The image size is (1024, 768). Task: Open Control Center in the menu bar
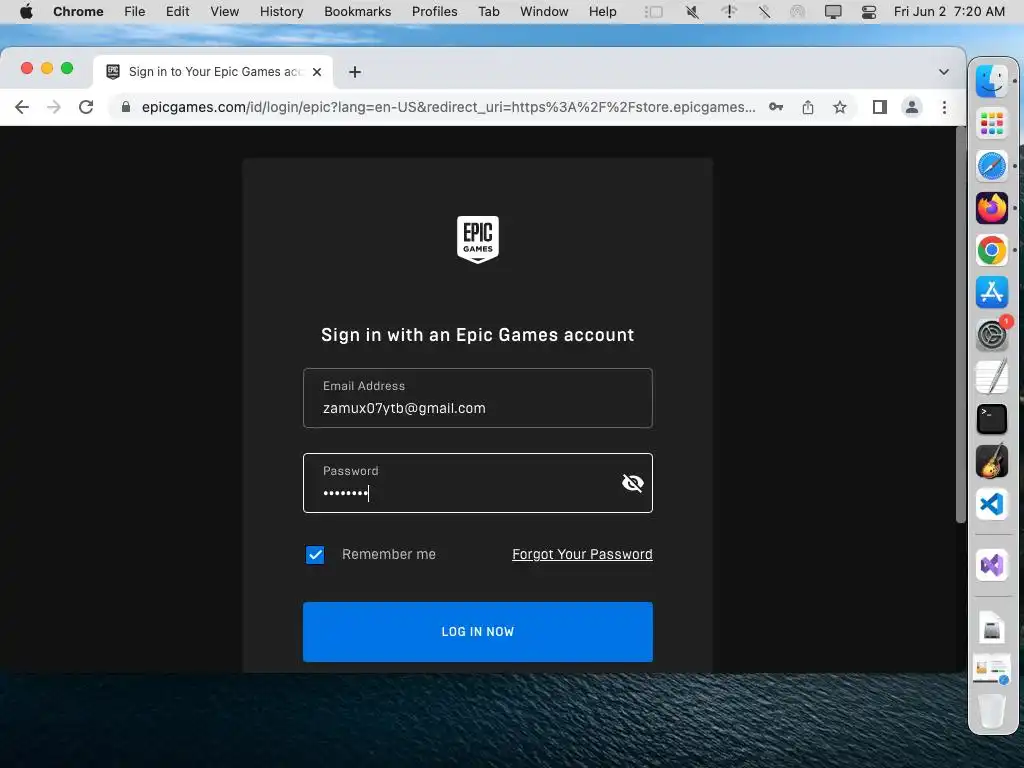(x=869, y=12)
